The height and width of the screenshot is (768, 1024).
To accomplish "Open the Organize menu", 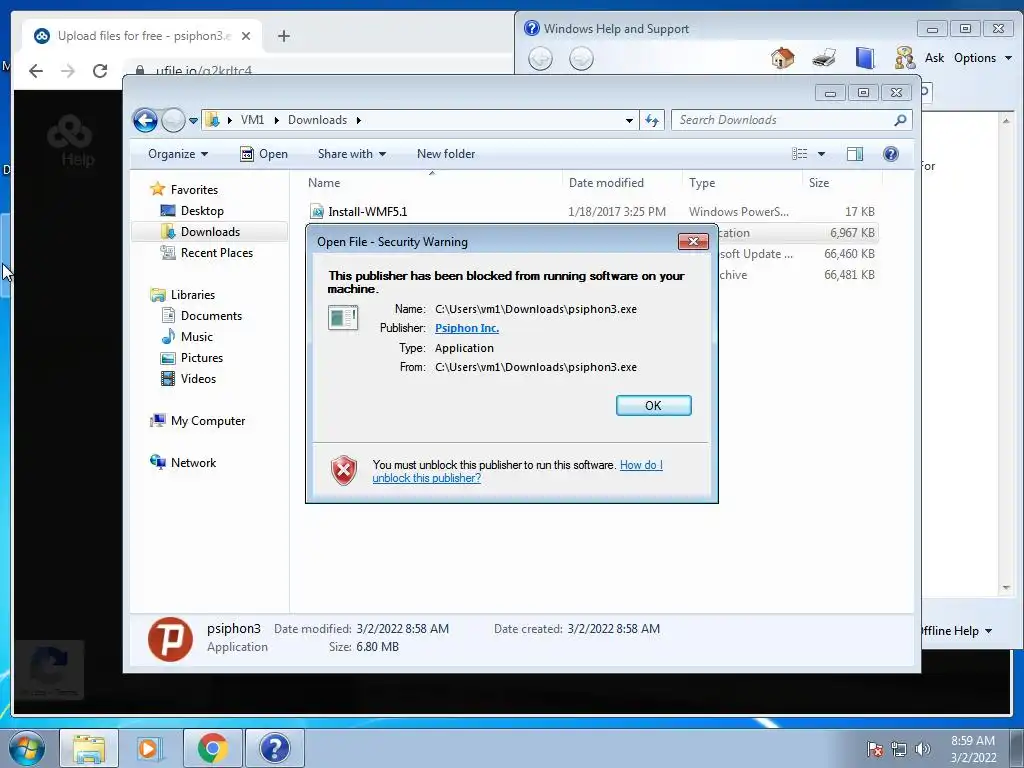I will pyautogui.click(x=178, y=154).
